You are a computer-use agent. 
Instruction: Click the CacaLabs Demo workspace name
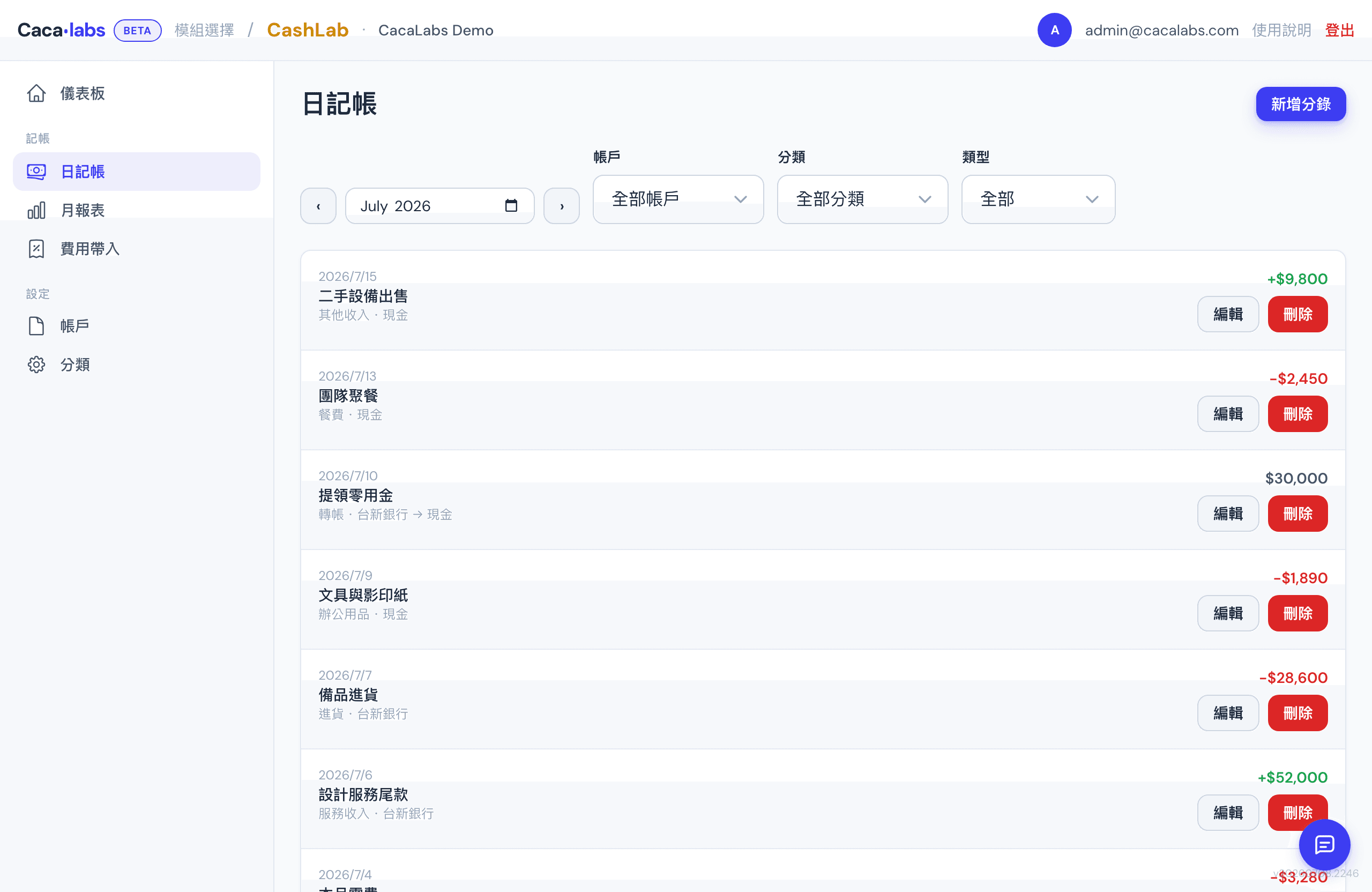(x=436, y=31)
